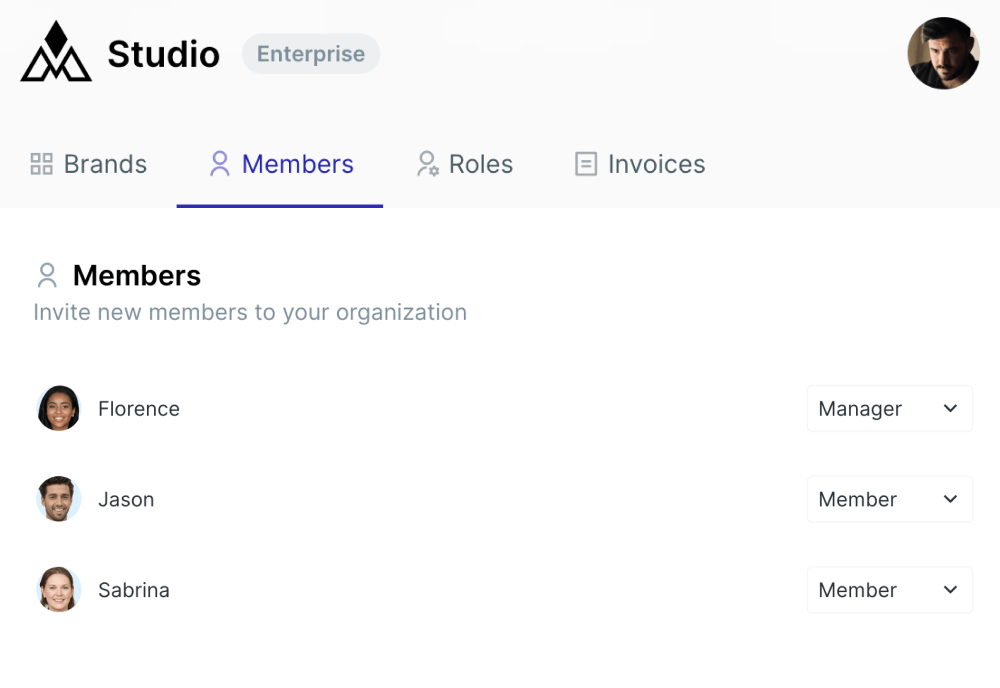The height and width of the screenshot is (688, 1000).
Task: Click the Enterprise plan badge
Action: [x=310, y=54]
